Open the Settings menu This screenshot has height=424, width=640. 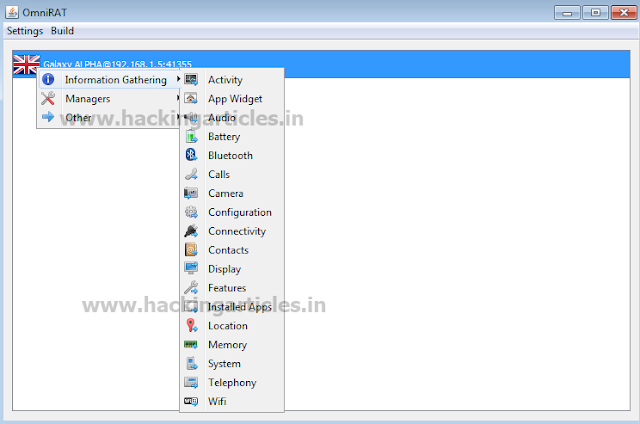click(25, 31)
